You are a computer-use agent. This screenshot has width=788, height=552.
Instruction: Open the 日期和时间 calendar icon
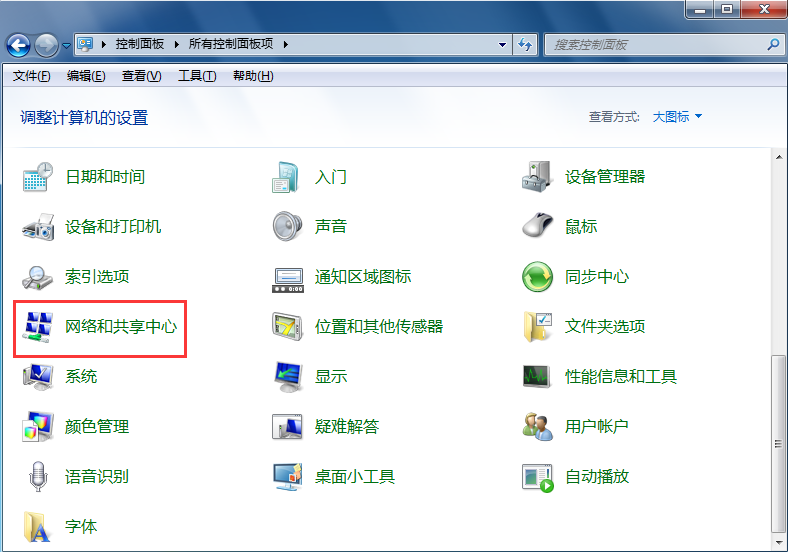[x=38, y=177]
